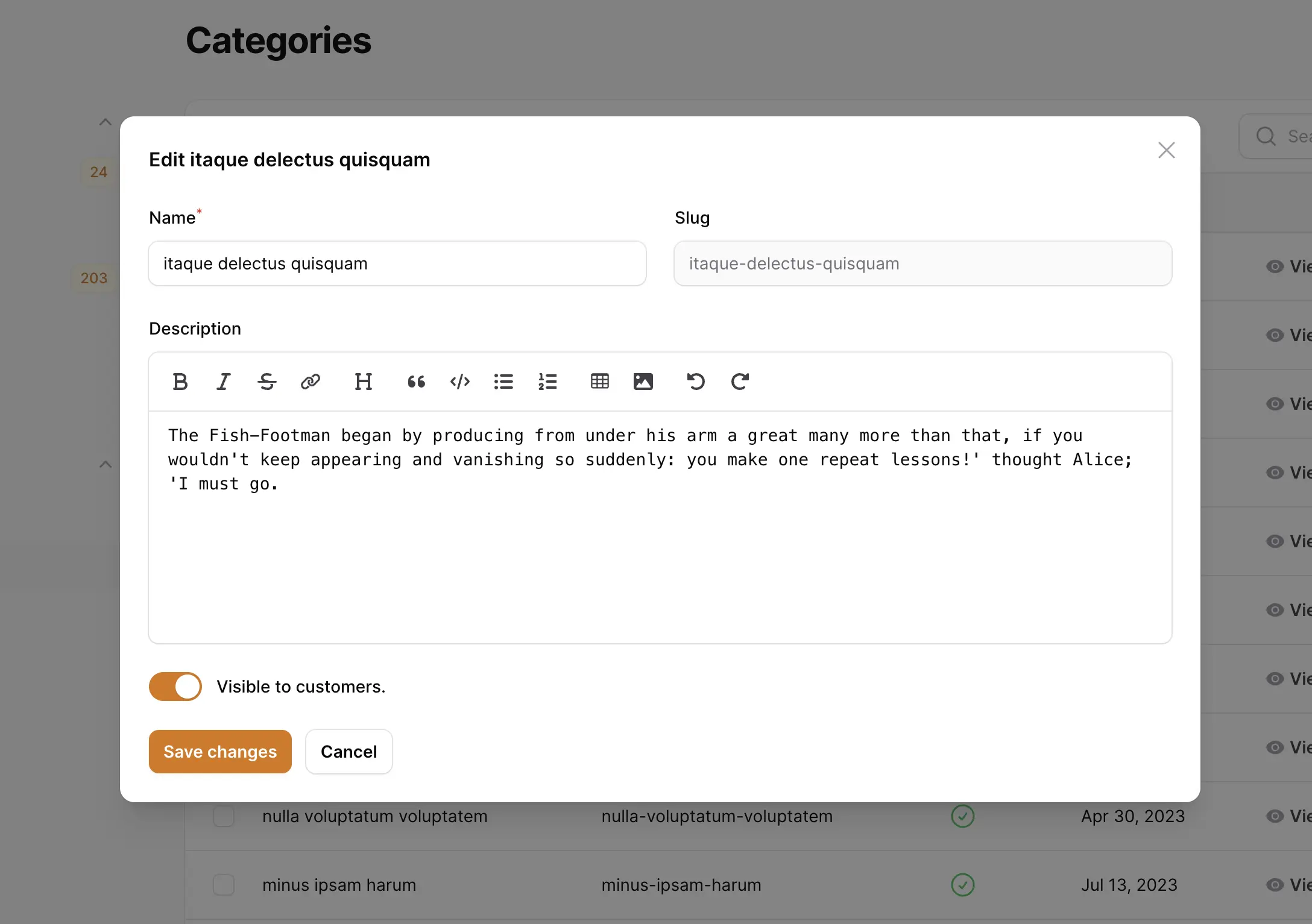Insert a link using the chain icon
The width and height of the screenshot is (1312, 924).
311,382
